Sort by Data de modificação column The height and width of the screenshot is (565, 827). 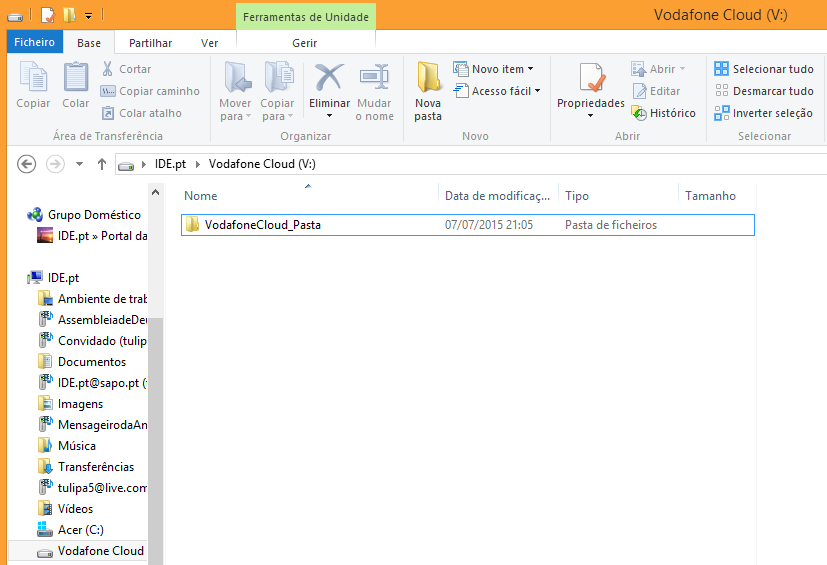tap(498, 196)
